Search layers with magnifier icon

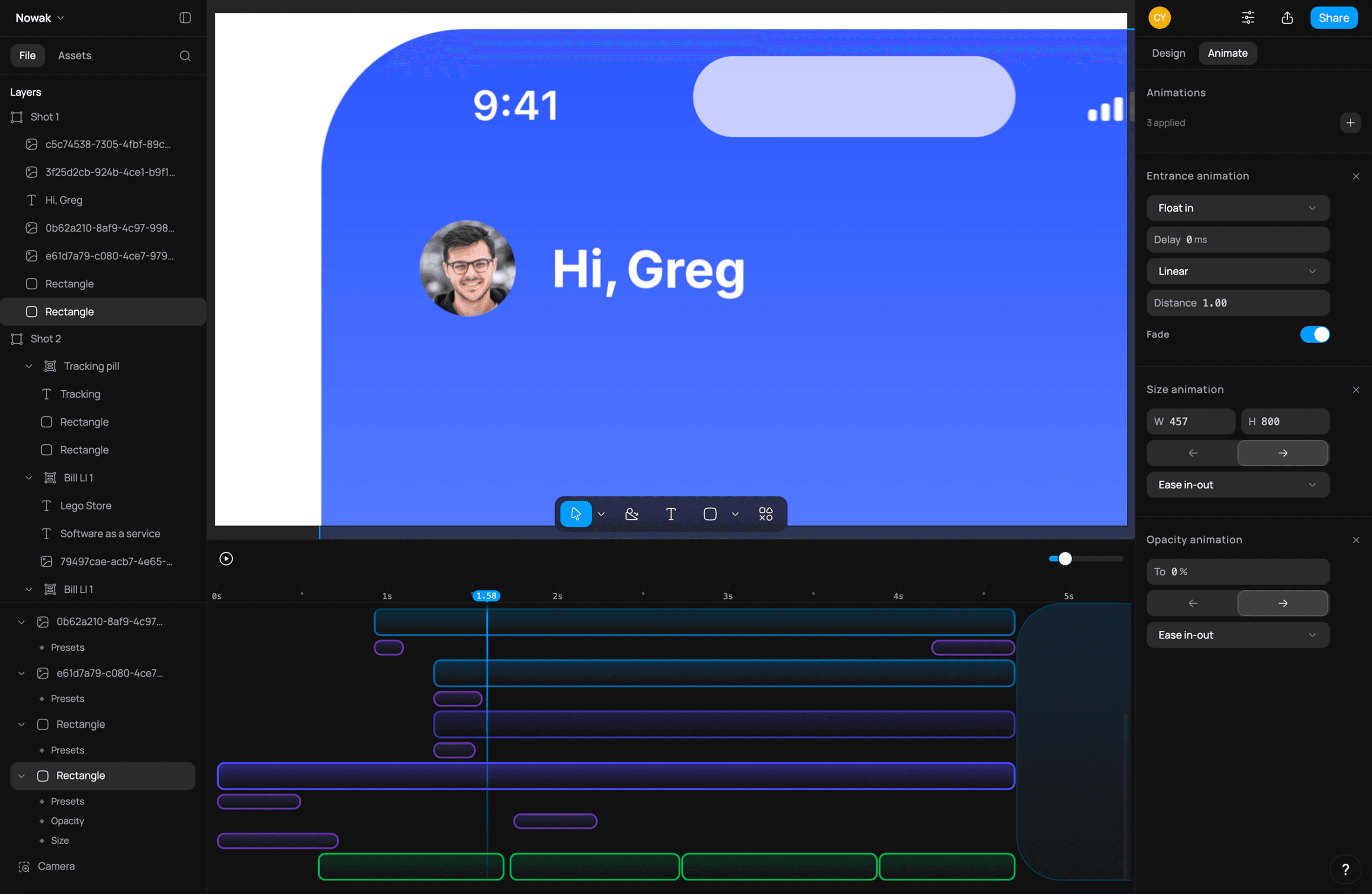(x=185, y=56)
